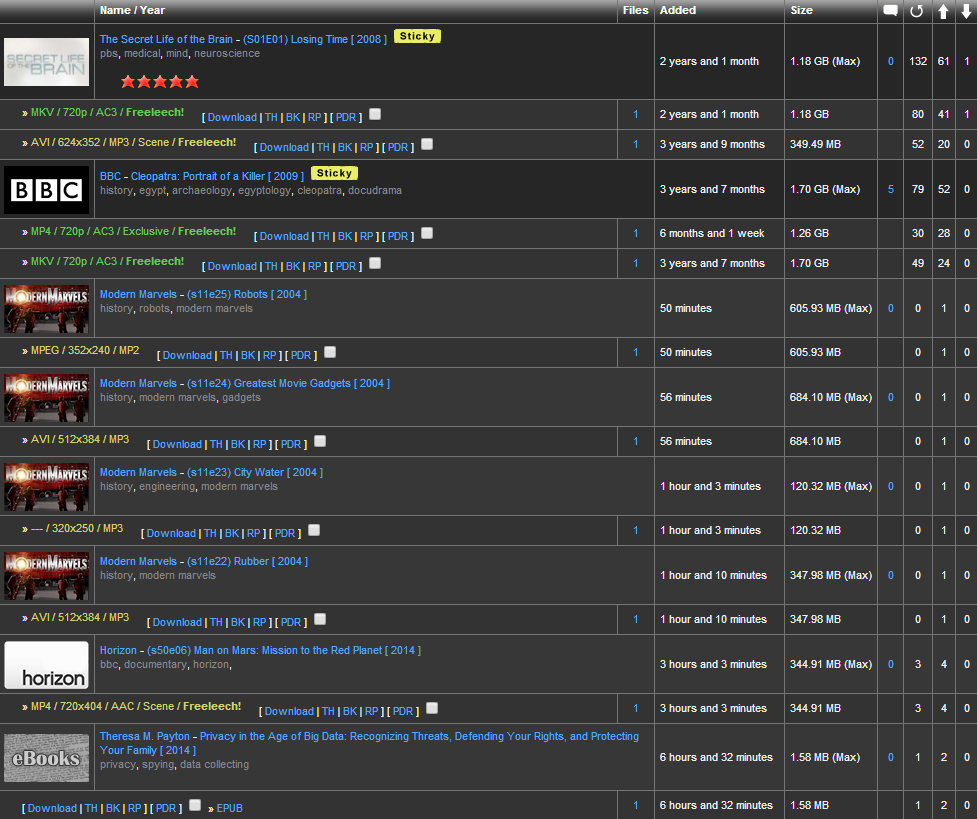The height and width of the screenshot is (819, 977).
Task: Tick the checkbox for AVI 624x352 torrent
Action: coord(427,144)
